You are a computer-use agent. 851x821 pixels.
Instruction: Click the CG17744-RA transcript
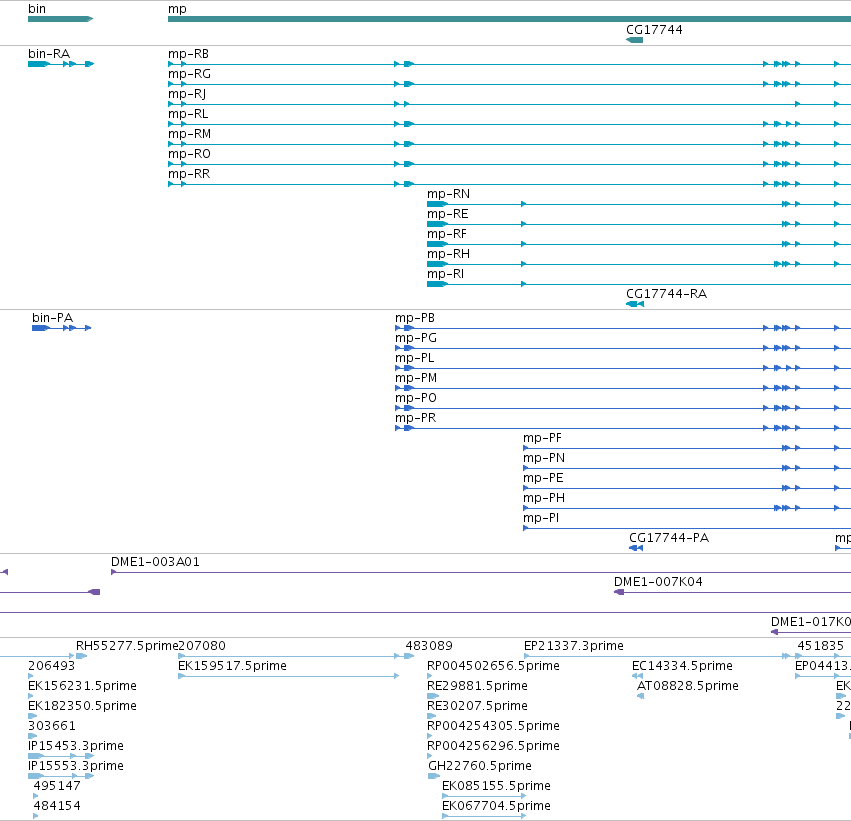pos(635,304)
